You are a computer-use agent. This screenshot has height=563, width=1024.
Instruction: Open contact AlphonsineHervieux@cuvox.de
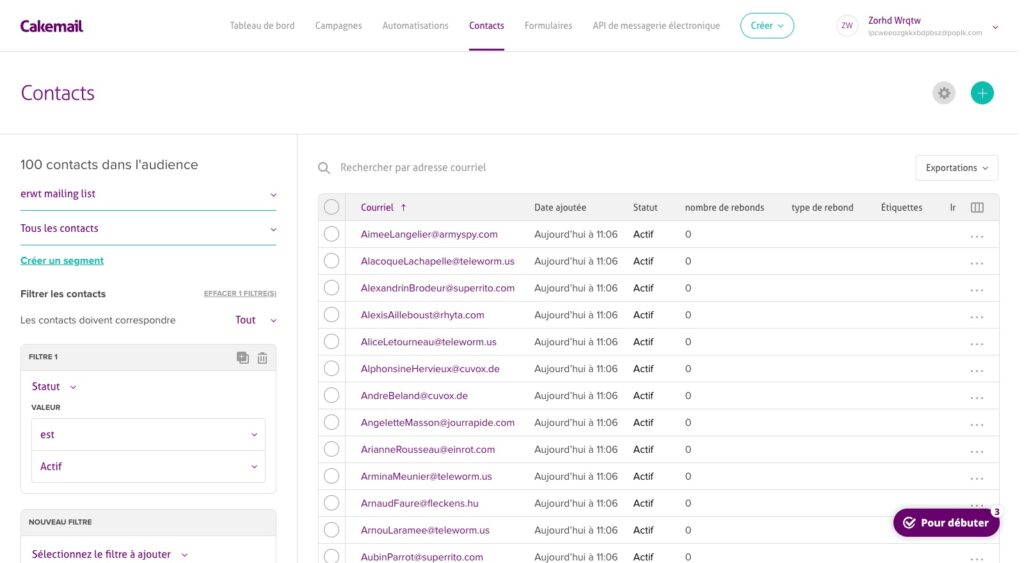pos(430,368)
